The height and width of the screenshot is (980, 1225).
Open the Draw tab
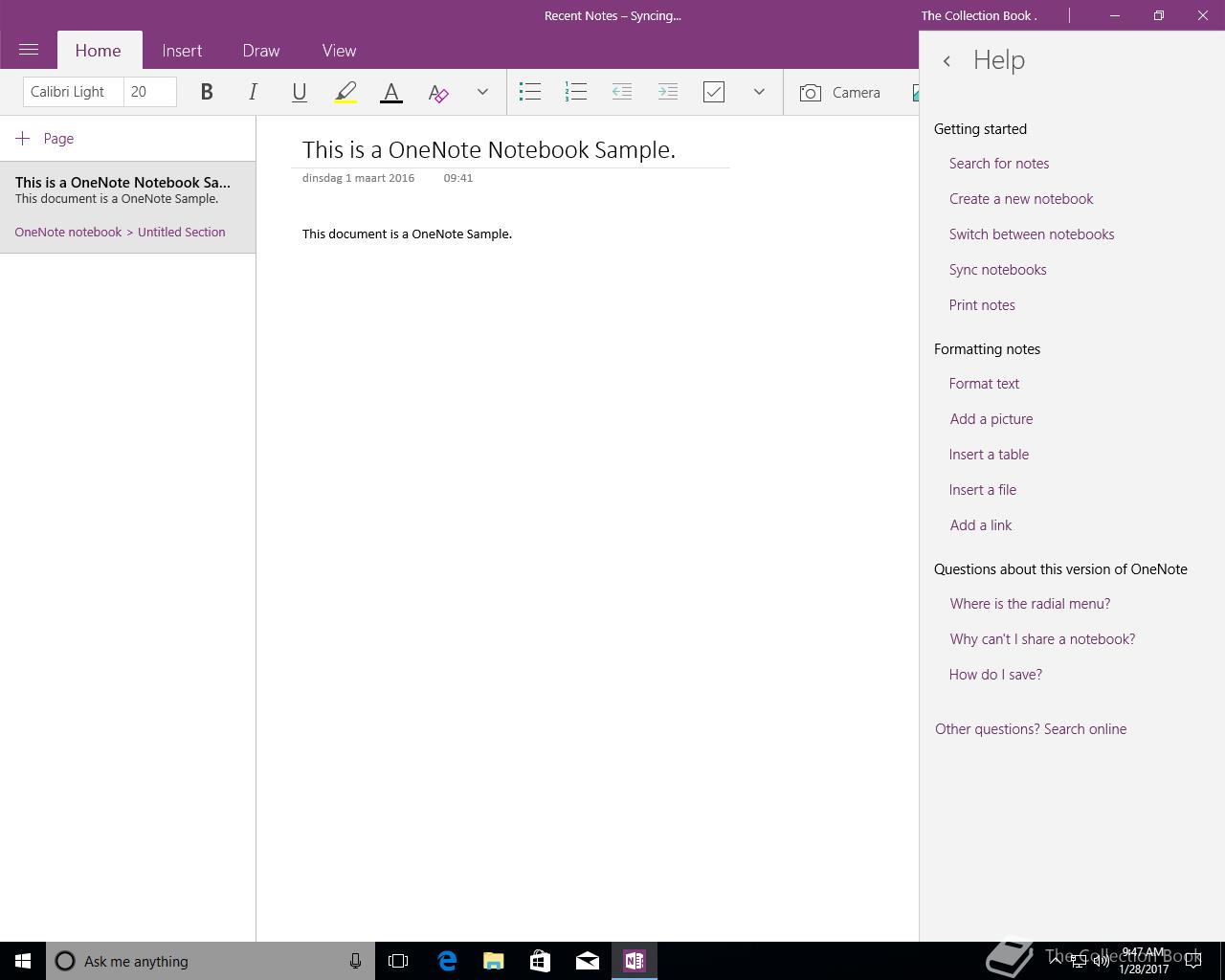(261, 51)
